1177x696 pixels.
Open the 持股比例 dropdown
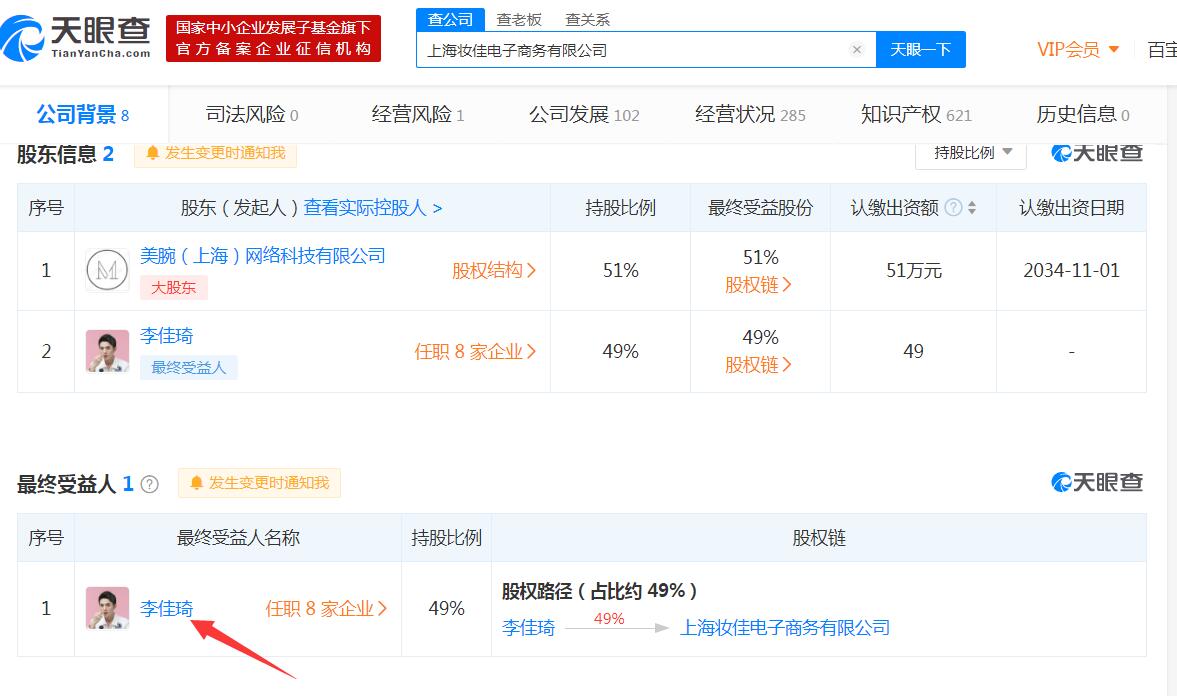[x=971, y=153]
